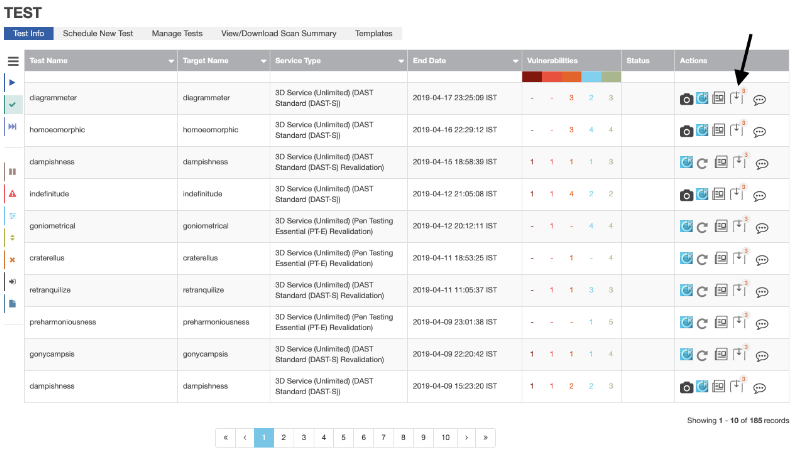795x449 pixels.
Task: Click the next page arrow
Action: coord(466,437)
